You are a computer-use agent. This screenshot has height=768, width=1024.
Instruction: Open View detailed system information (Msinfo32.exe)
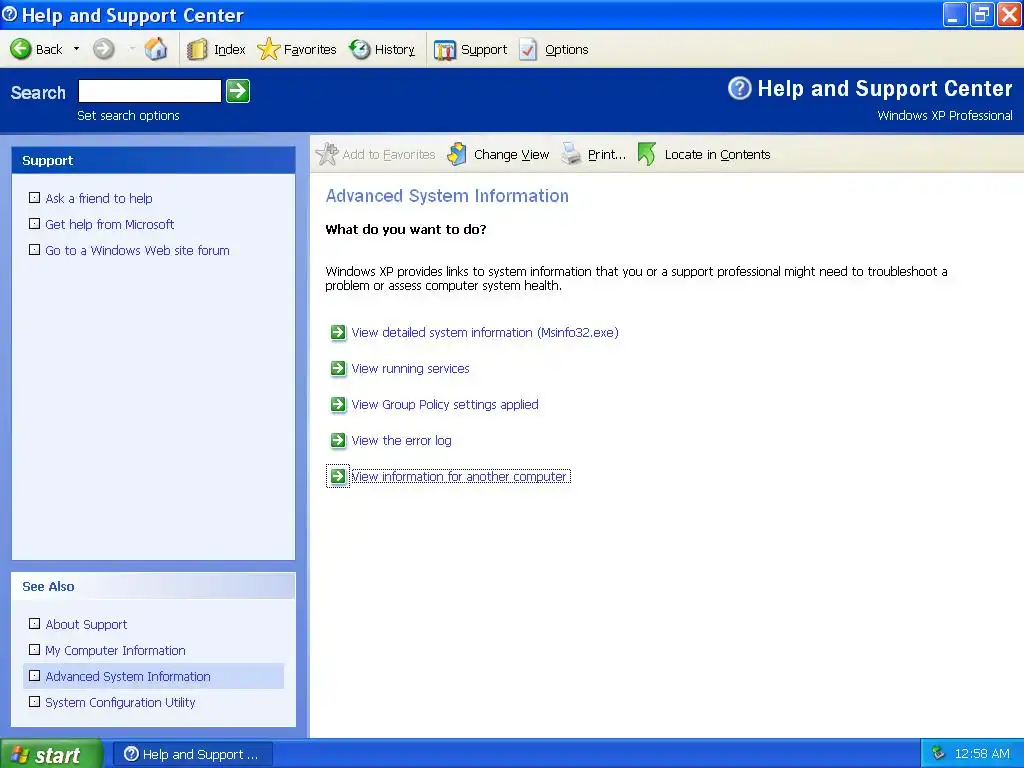click(x=485, y=332)
